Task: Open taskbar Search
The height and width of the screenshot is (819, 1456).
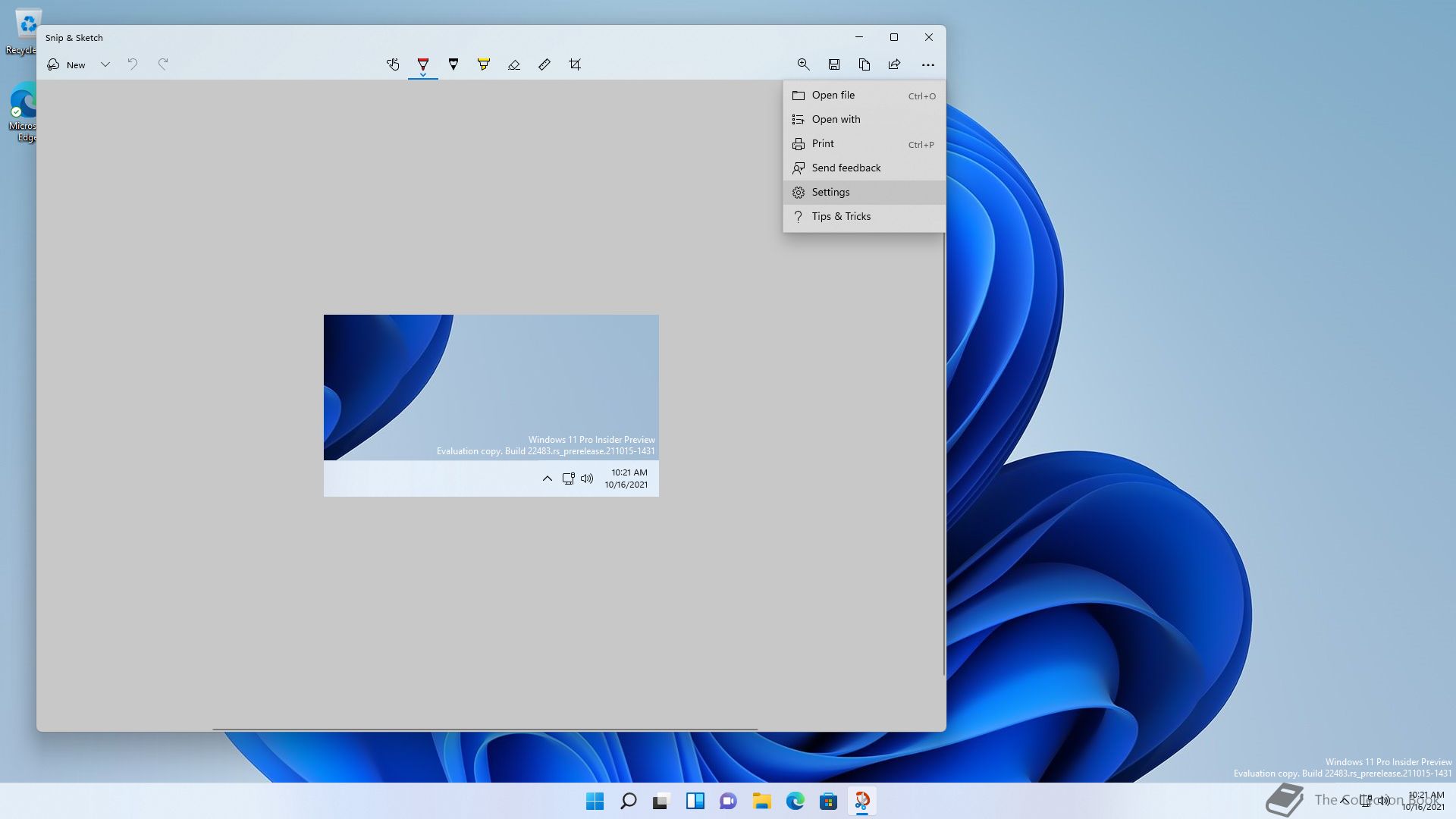Action: coord(629,801)
